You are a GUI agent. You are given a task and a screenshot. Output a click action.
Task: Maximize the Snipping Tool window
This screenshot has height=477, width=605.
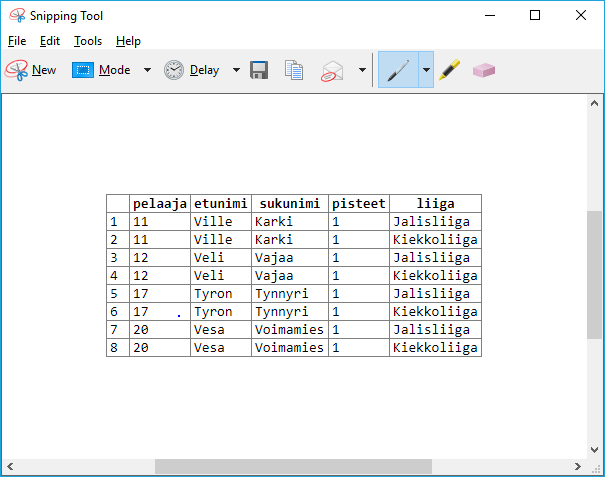[x=535, y=15]
